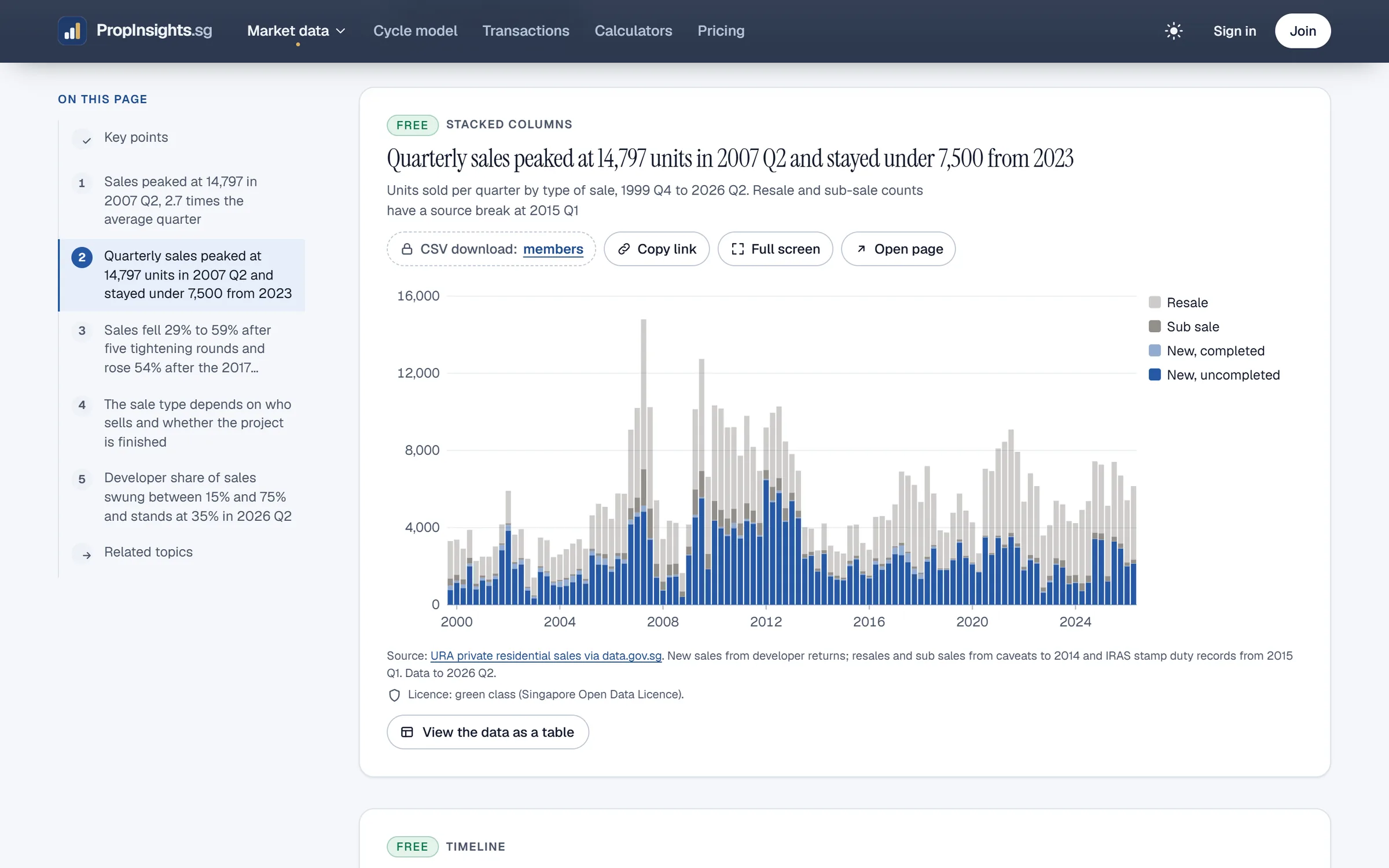Click the Join button

coord(1302,31)
